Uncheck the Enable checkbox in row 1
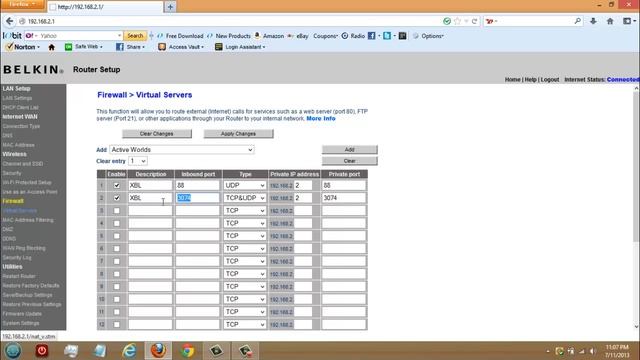This screenshot has width=640, height=360. coord(117,185)
